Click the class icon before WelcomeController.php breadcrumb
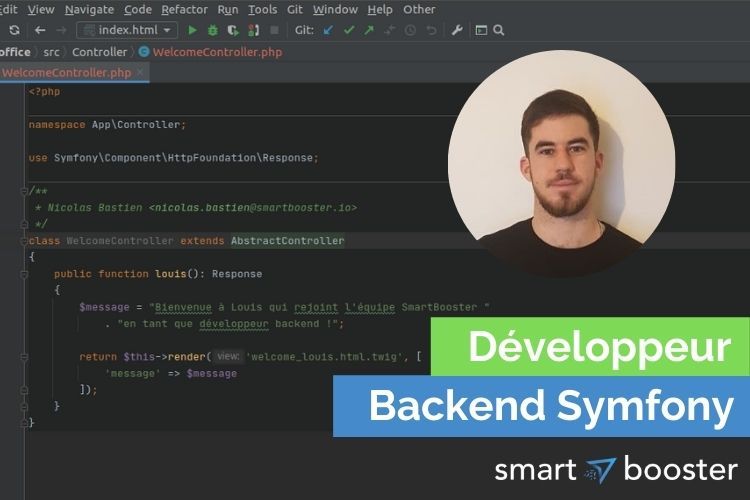 [x=144, y=52]
